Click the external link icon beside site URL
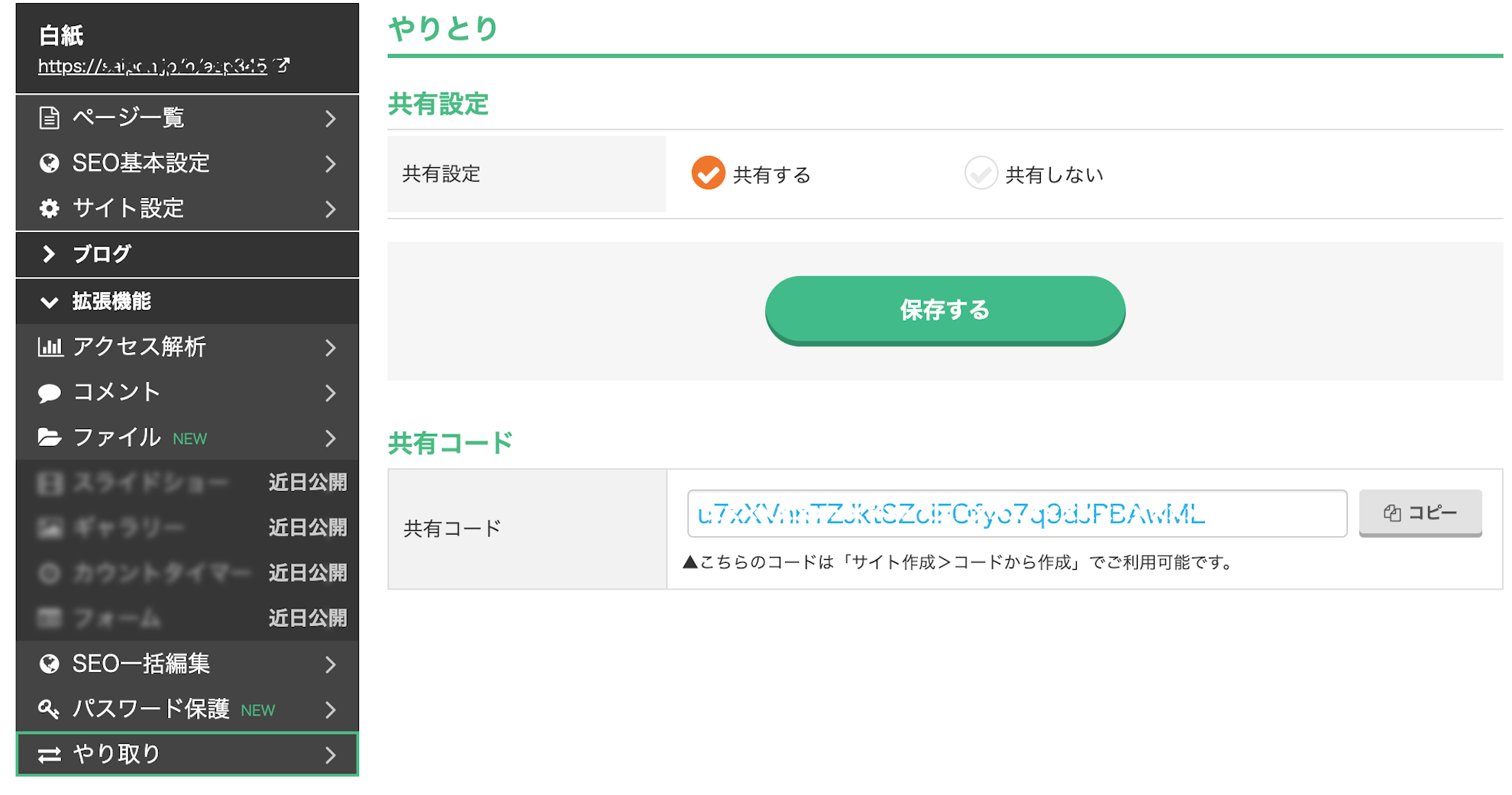 coord(283,66)
